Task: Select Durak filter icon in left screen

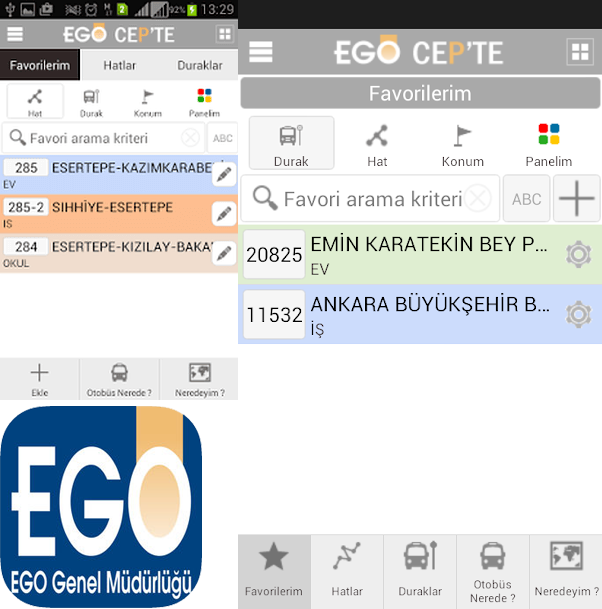Action: [x=91, y=103]
